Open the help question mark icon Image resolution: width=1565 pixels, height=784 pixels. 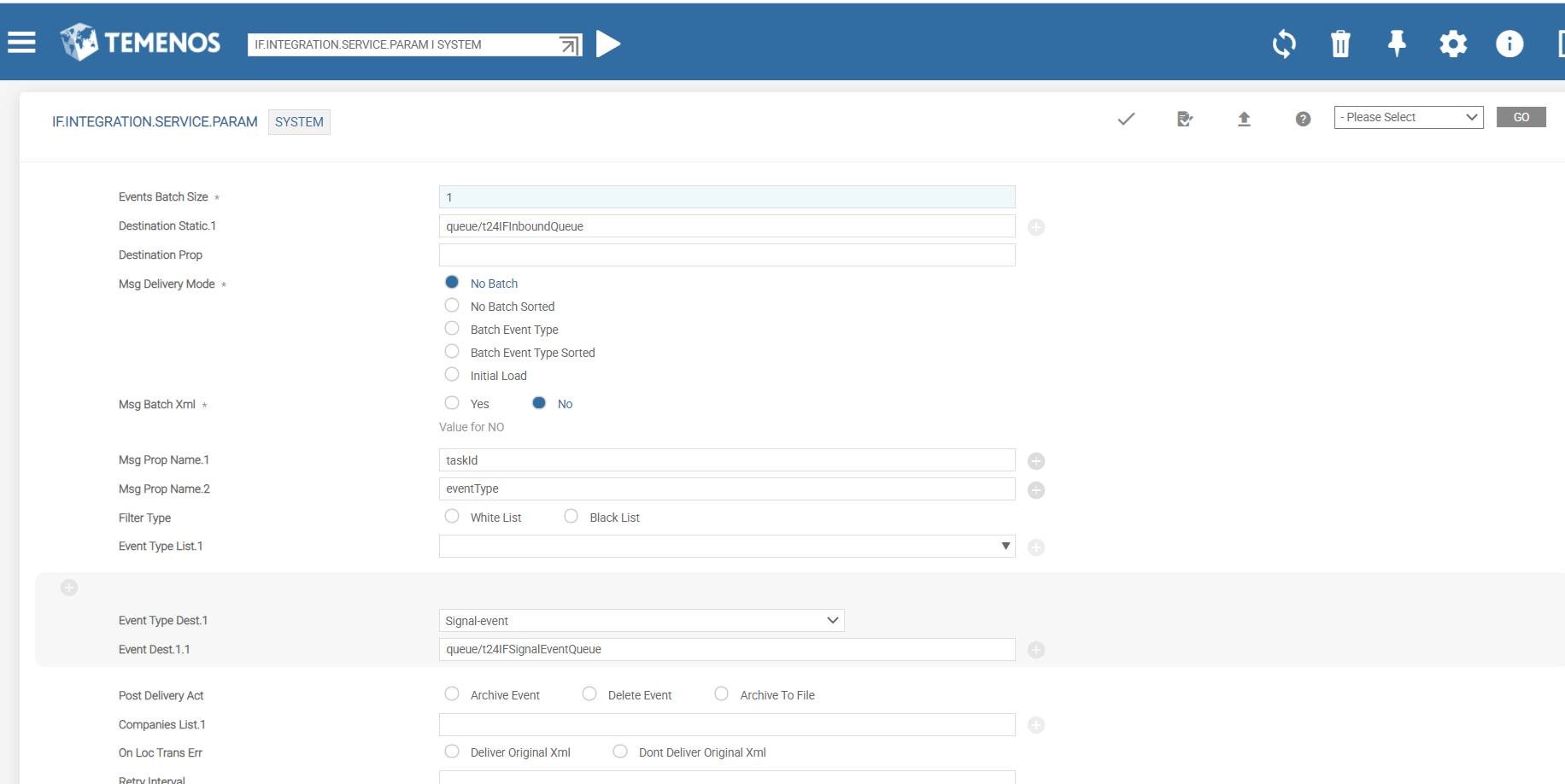(x=1302, y=119)
